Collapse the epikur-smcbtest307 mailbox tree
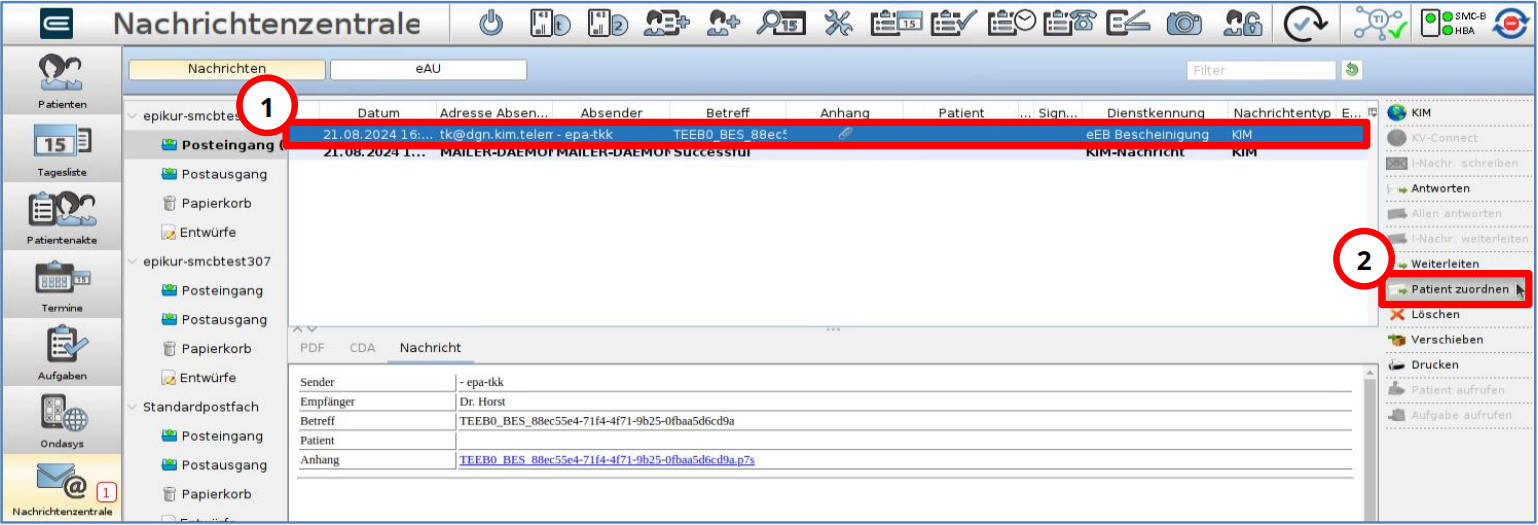 coord(134,262)
